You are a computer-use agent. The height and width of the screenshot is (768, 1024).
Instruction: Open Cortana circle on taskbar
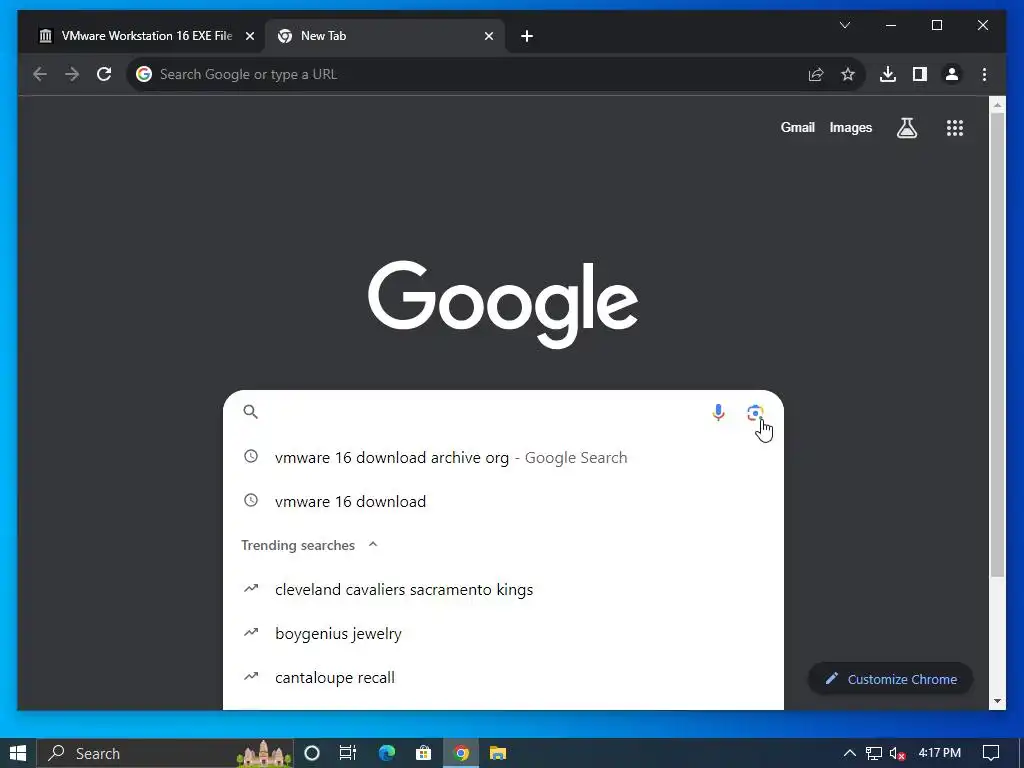[x=312, y=753]
